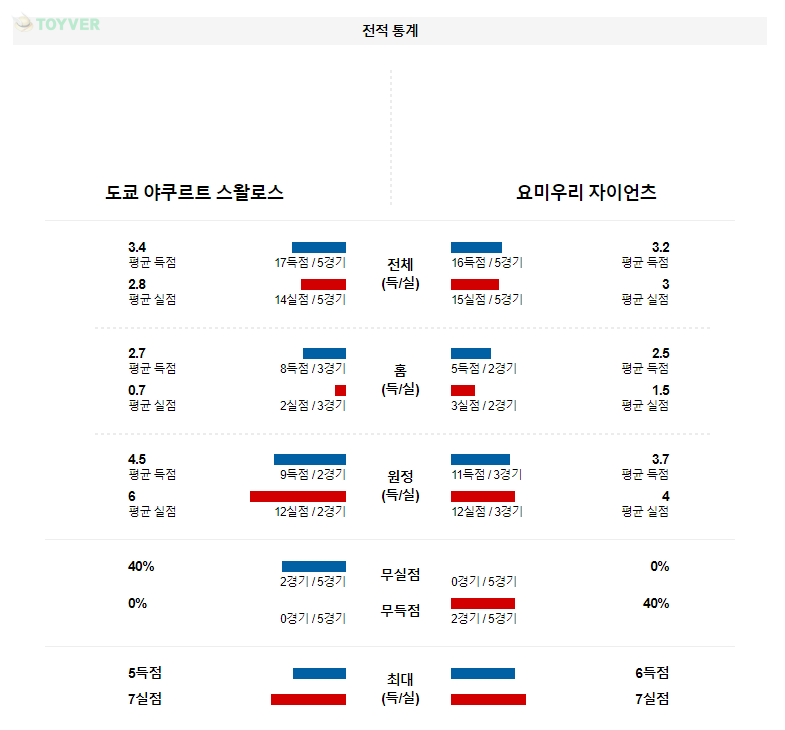Select the 요미우리 자이언츠 team name
This screenshot has width=785, height=730.
tap(586, 193)
